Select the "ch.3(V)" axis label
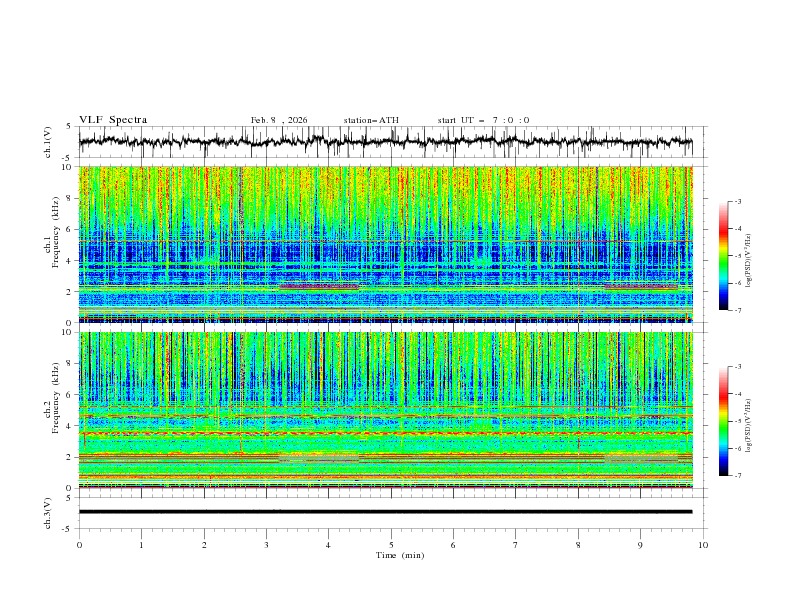This screenshot has width=792, height=612. click(48, 513)
